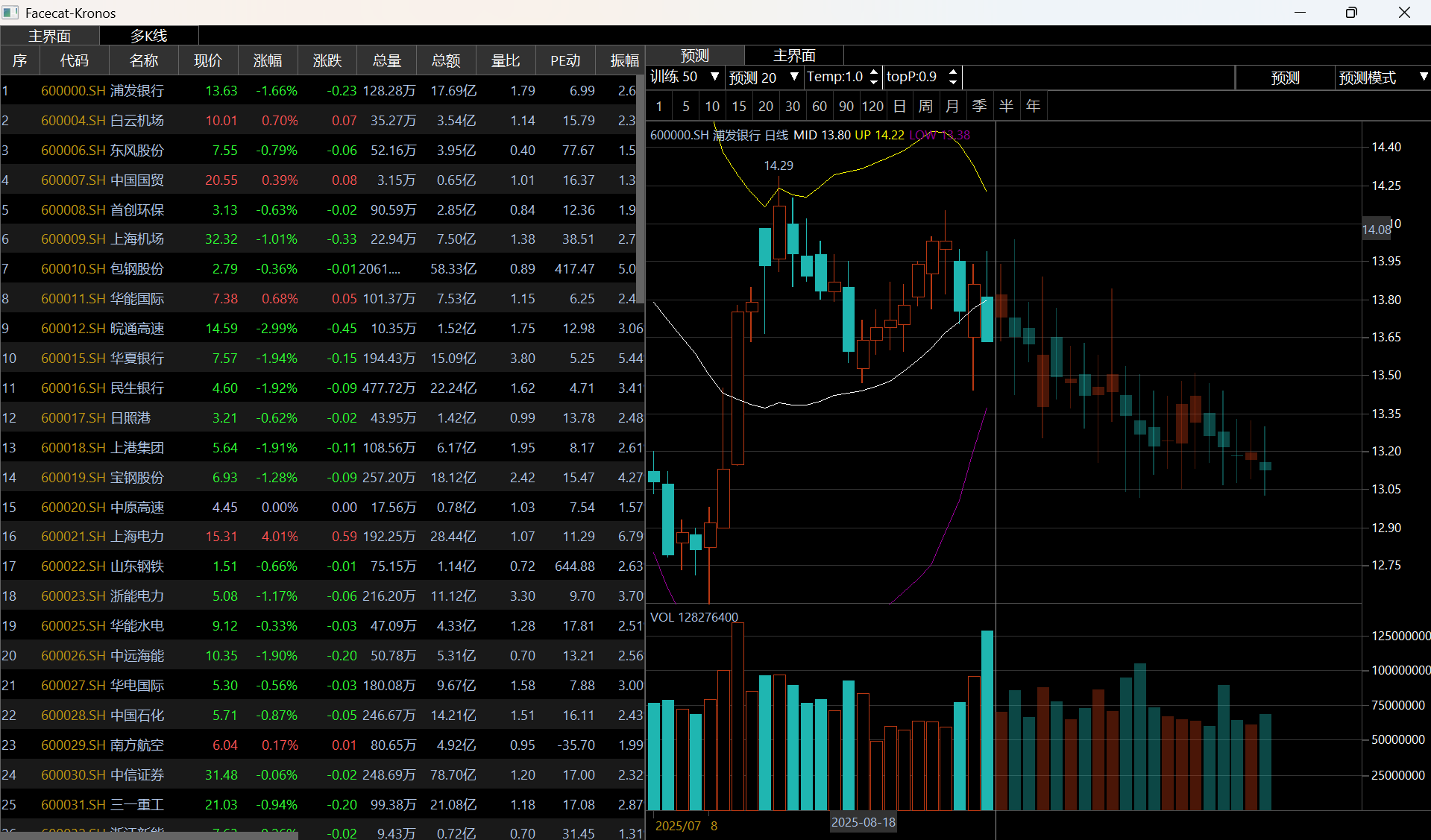The height and width of the screenshot is (840, 1431).
Task: Expand the 预测 20 dropdown
Action: [764, 77]
